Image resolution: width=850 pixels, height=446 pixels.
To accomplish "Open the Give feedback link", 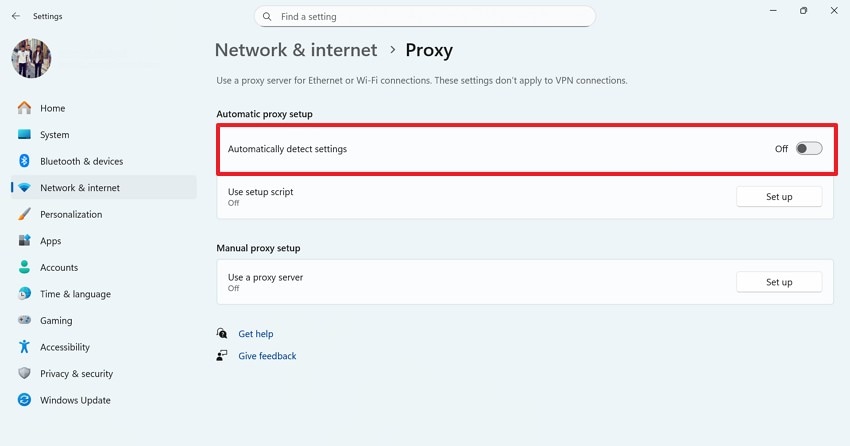I will (267, 356).
